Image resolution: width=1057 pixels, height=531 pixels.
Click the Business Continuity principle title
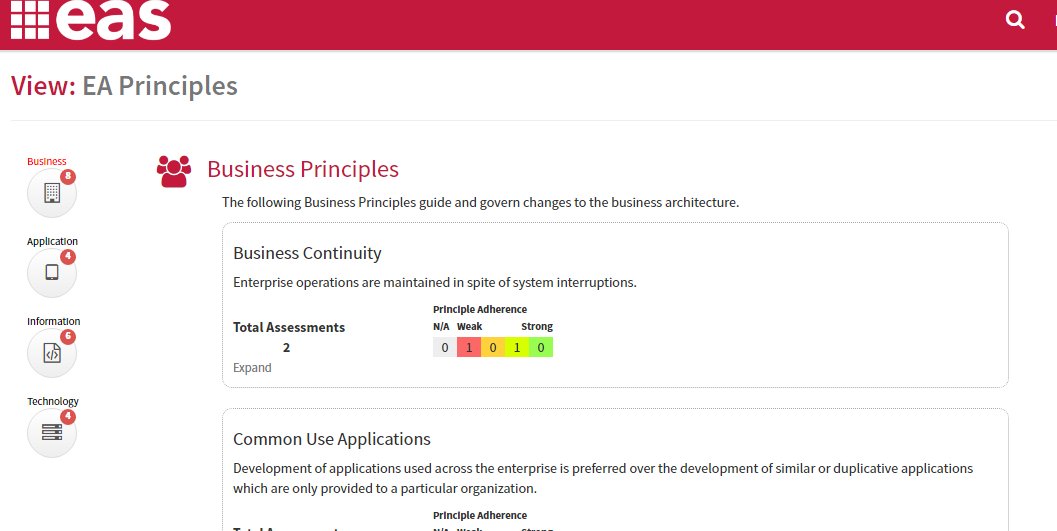[307, 253]
